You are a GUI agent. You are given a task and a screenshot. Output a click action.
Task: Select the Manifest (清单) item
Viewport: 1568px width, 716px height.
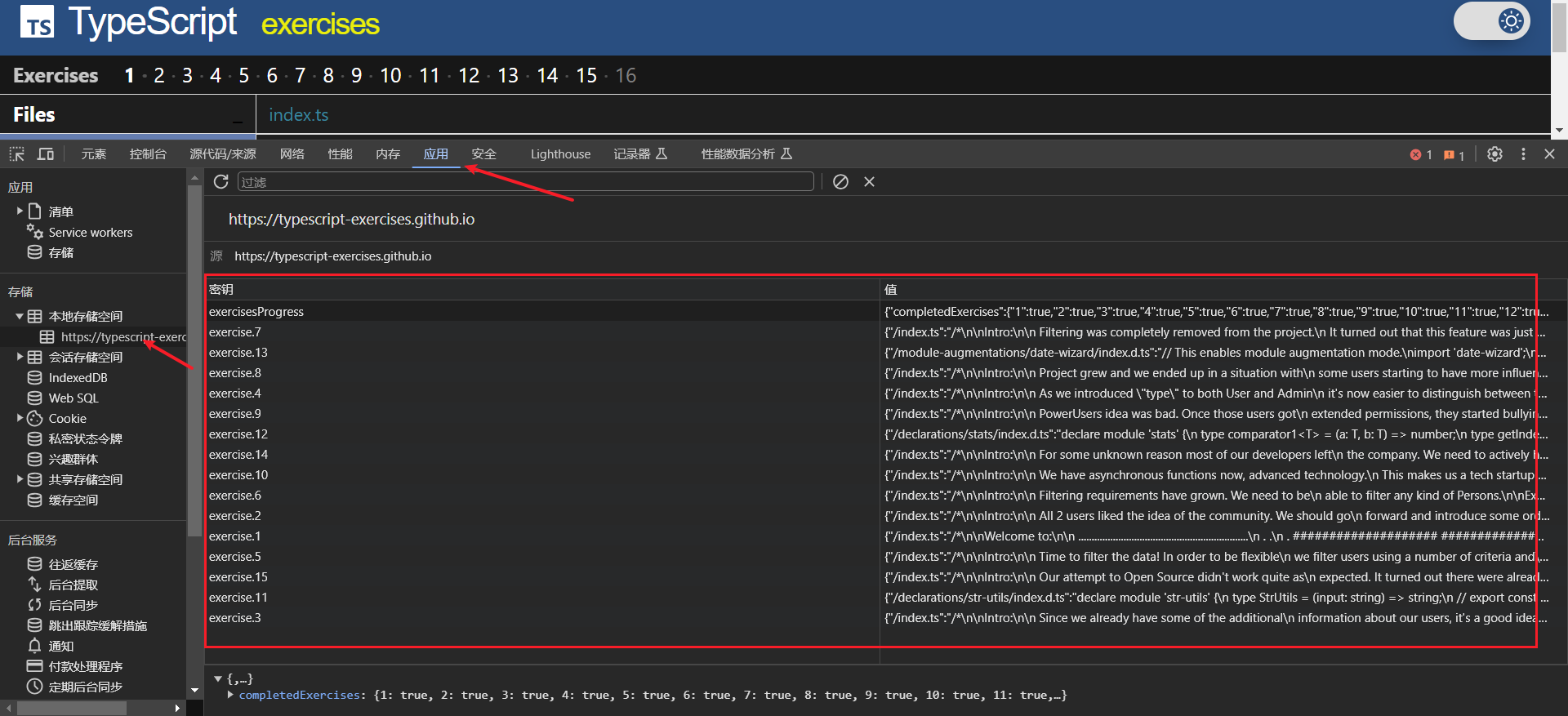click(x=60, y=211)
